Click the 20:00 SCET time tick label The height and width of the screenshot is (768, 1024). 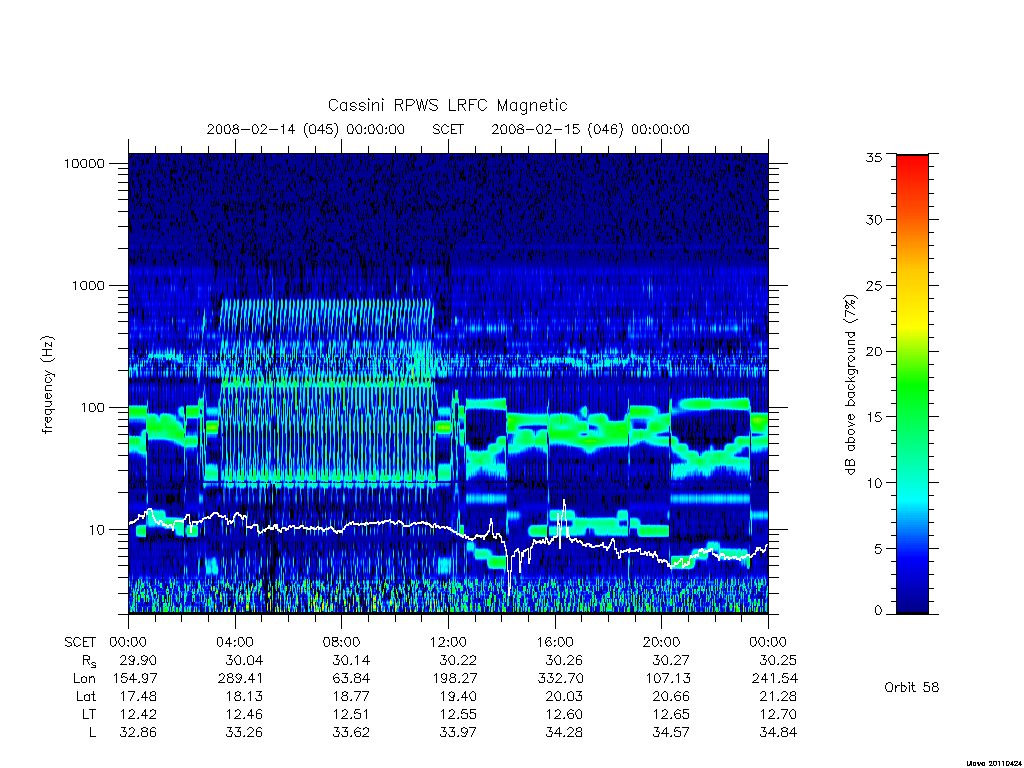pos(662,642)
